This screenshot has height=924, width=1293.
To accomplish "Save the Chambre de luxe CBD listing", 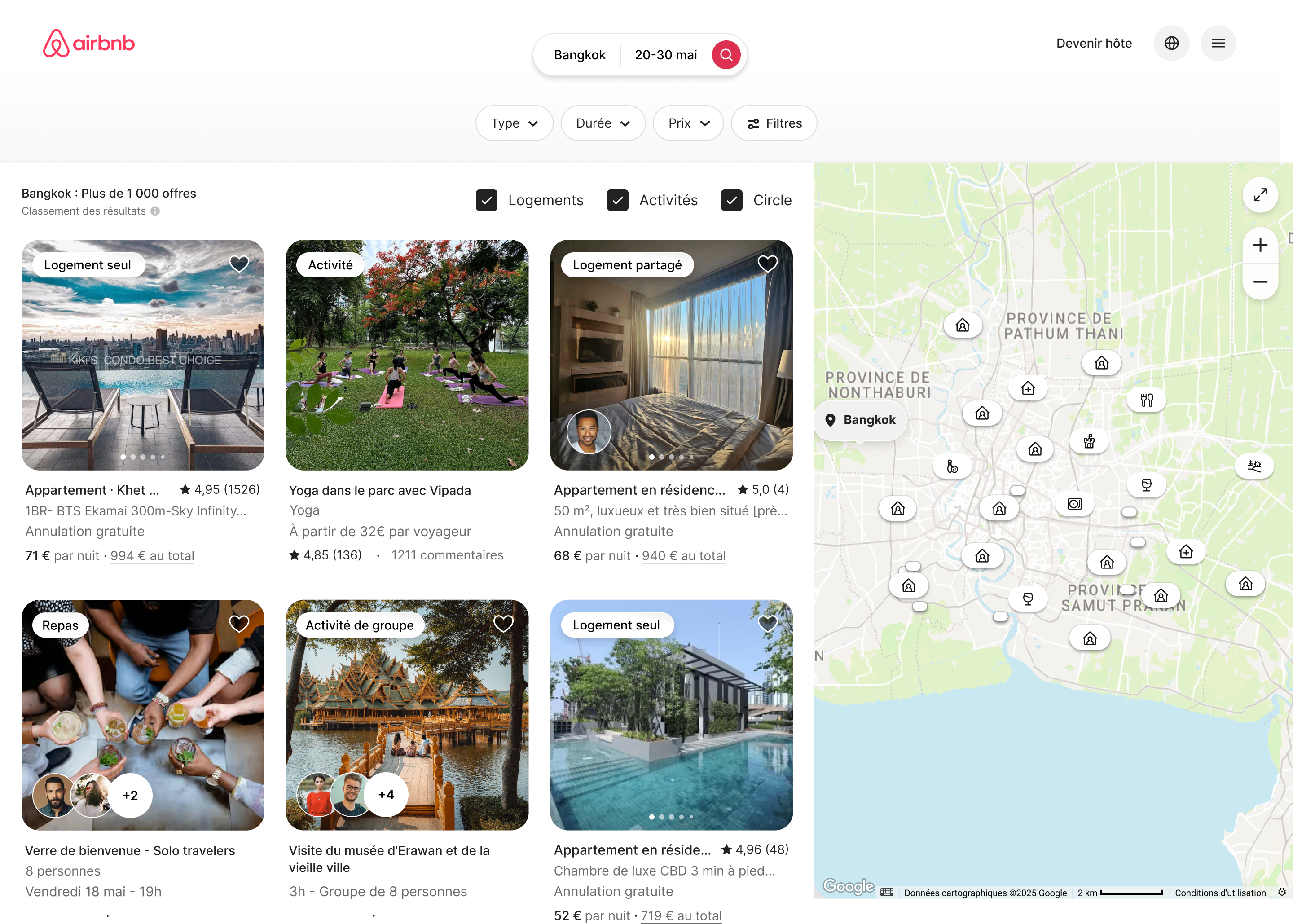I will tap(767, 624).
